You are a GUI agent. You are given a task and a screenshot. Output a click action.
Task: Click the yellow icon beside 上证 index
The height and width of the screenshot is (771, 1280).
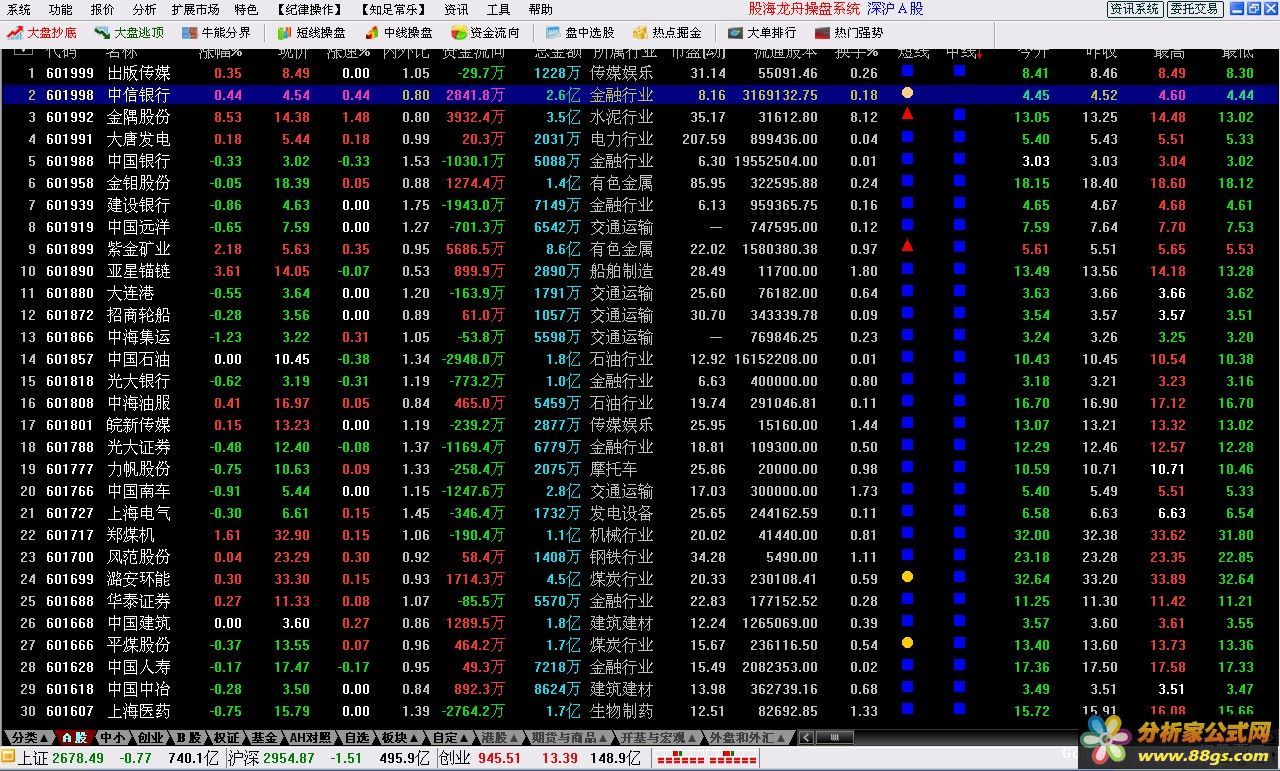pyautogui.click(x=9, y=758)
